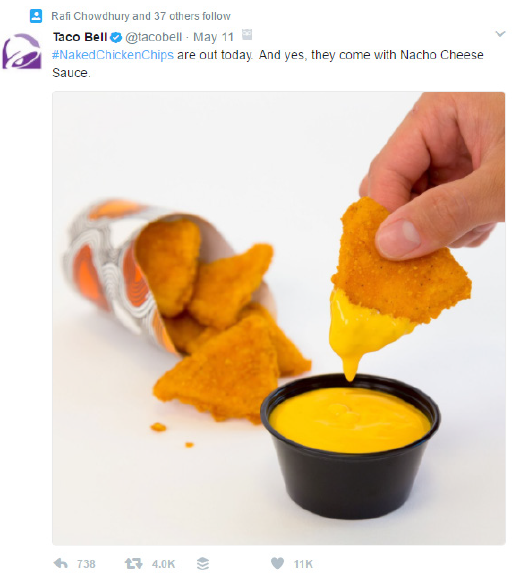The height and width of the screenshot is (575, 525).
Task: Click the blue verified badge
Action: 116,37
